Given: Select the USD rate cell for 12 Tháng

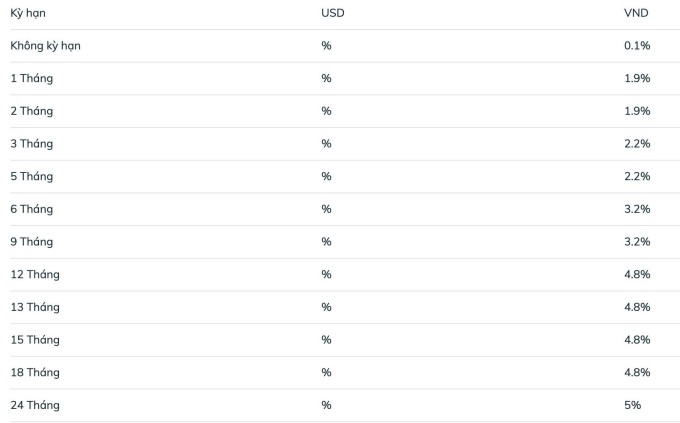Looking at the screenshot, I should coord(327,274).
